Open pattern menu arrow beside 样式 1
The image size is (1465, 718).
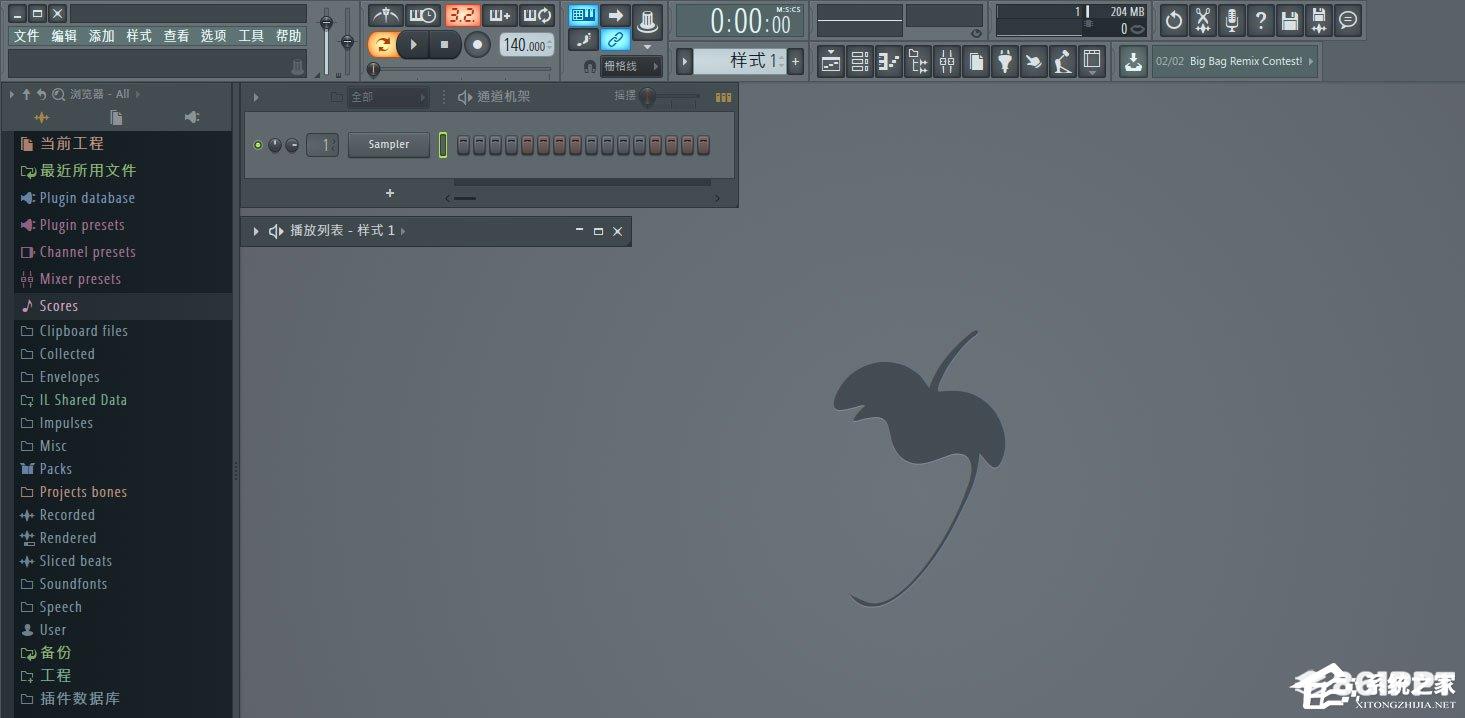684,61
